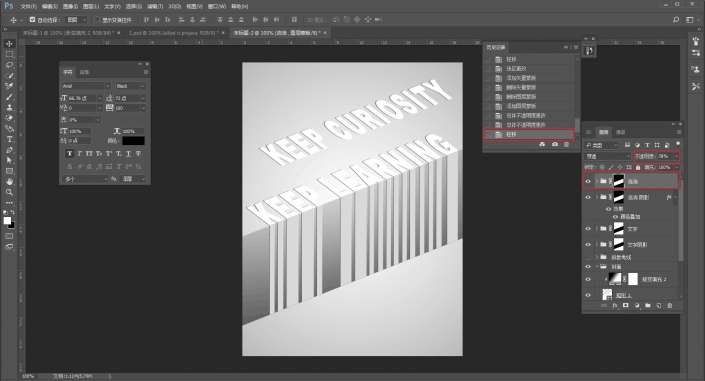Select the Hand tool
705x381 pixels.
point(9,181)
